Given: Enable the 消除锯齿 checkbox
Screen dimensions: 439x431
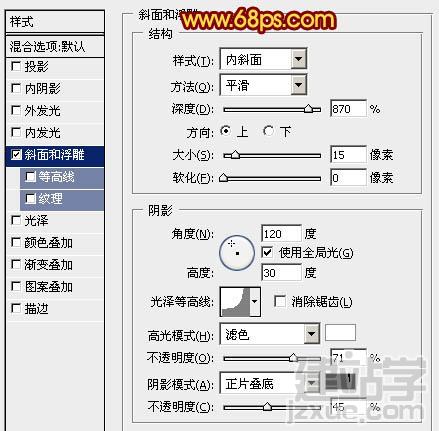Looking at the screenshot, I should point(279,301).
